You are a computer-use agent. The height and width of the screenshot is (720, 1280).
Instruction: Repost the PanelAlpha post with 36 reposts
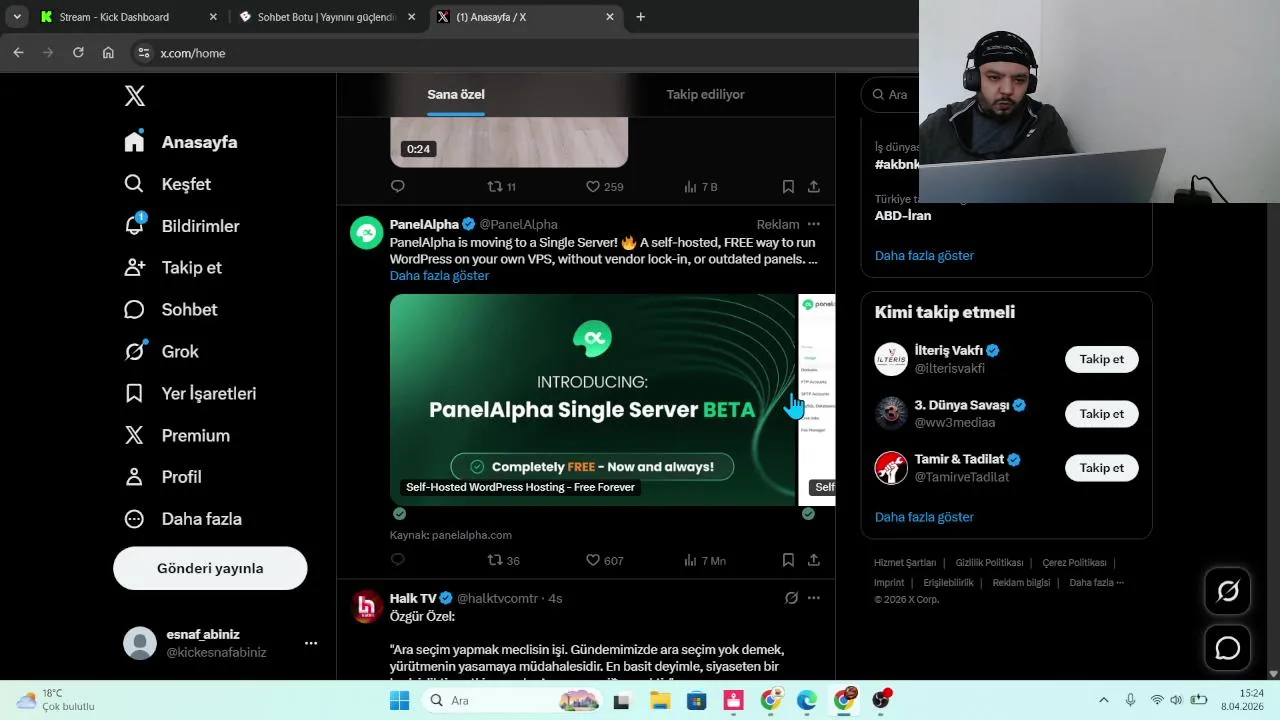[x=503, y=560]
